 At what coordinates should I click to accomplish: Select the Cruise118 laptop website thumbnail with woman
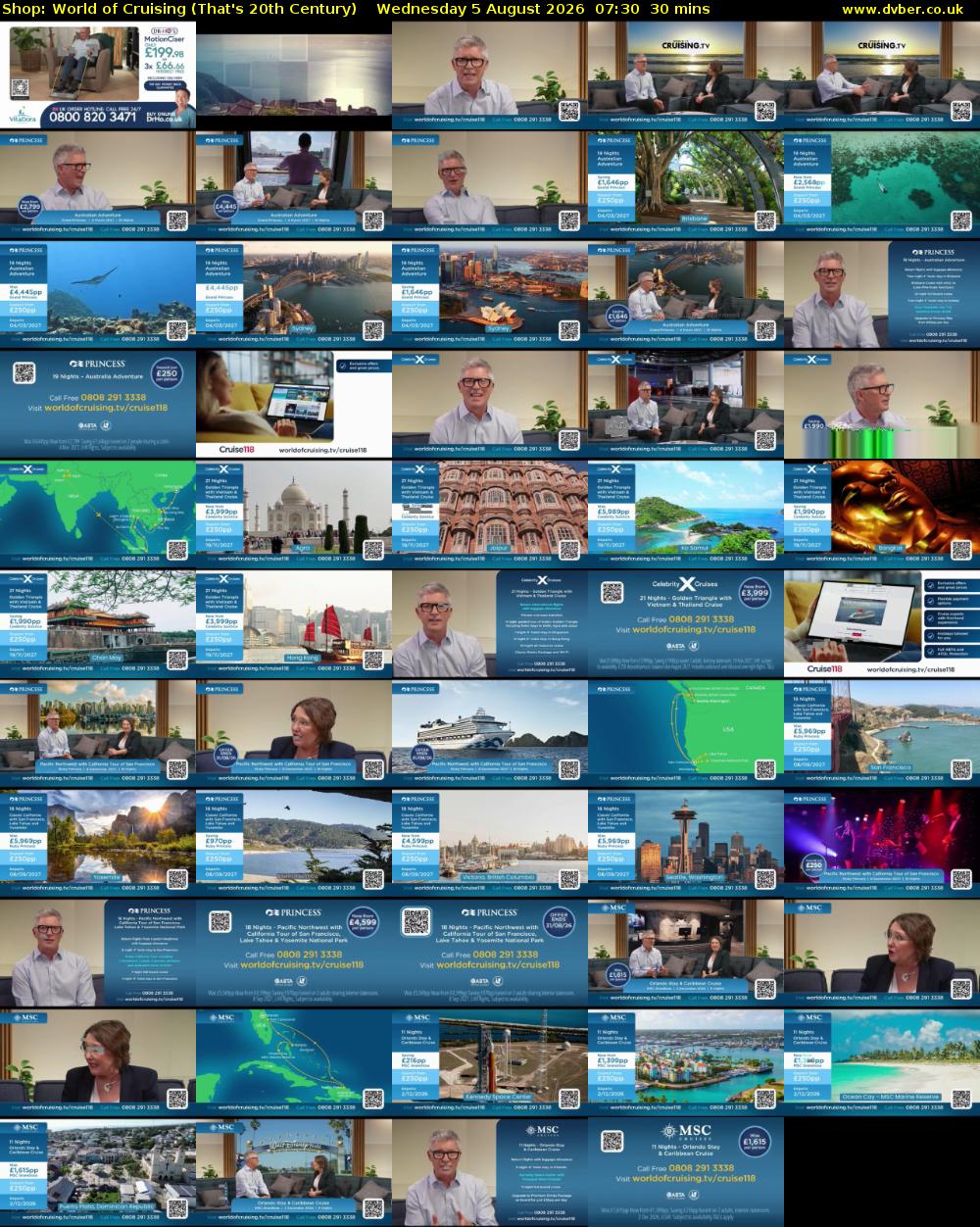tap(294, 405)
